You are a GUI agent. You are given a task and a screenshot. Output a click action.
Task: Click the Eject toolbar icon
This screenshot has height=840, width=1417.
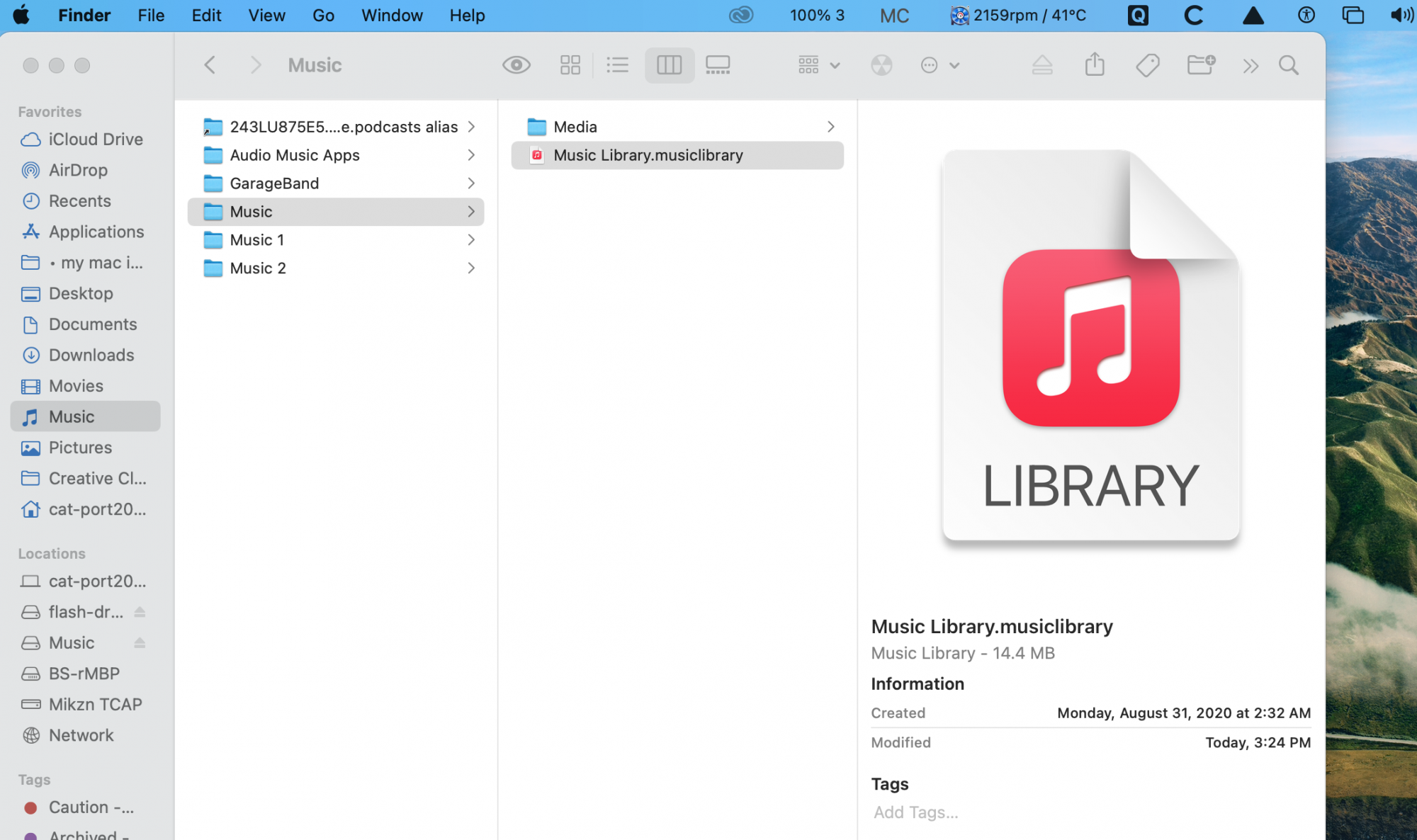[x=1041, y=65]
